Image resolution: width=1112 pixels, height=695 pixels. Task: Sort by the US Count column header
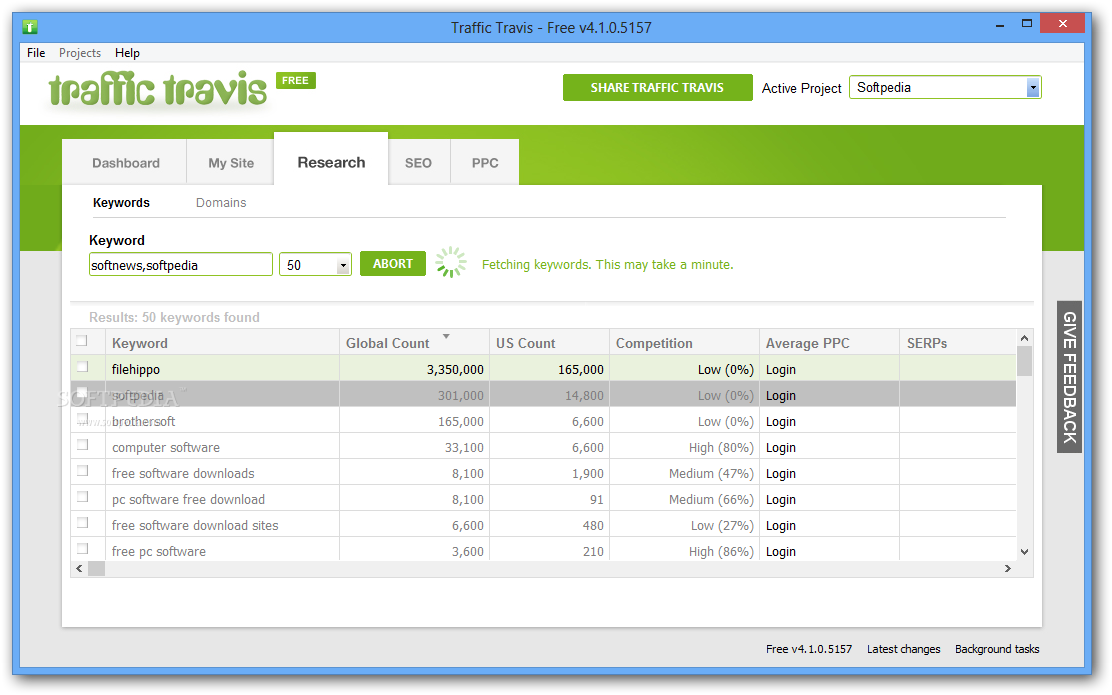click(x=550, y=343)
